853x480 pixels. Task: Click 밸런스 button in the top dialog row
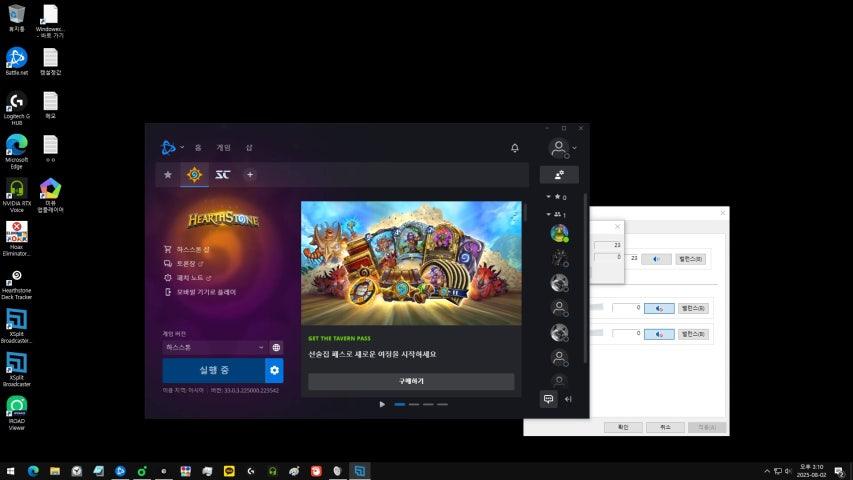coord(690,259)
